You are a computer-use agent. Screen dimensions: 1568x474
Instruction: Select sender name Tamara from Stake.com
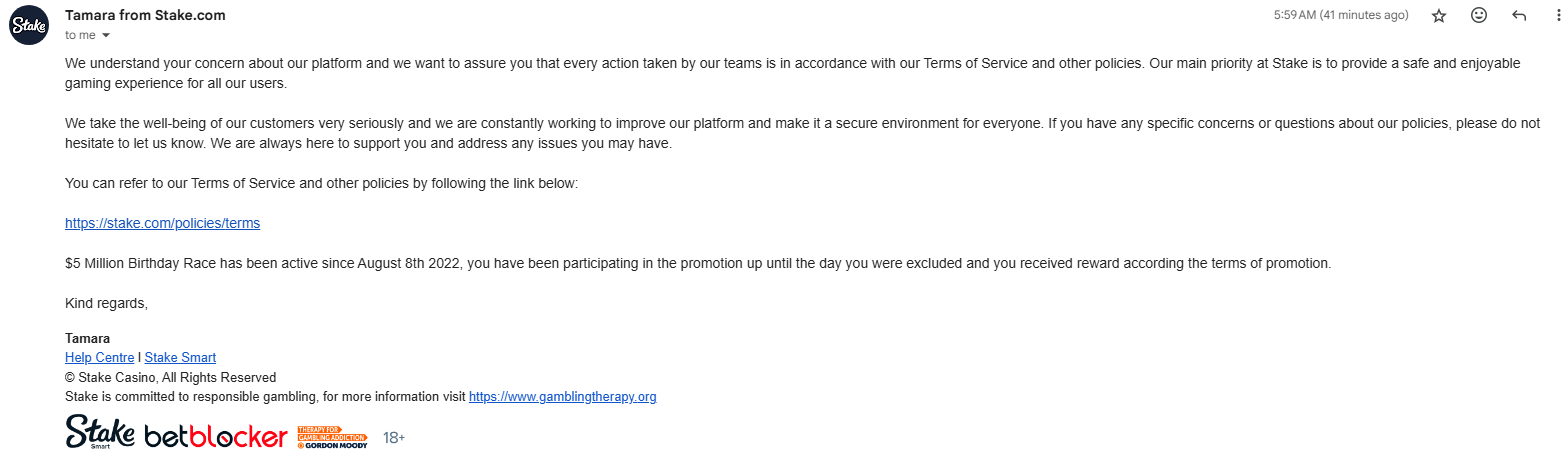click(x=145, y=15)
